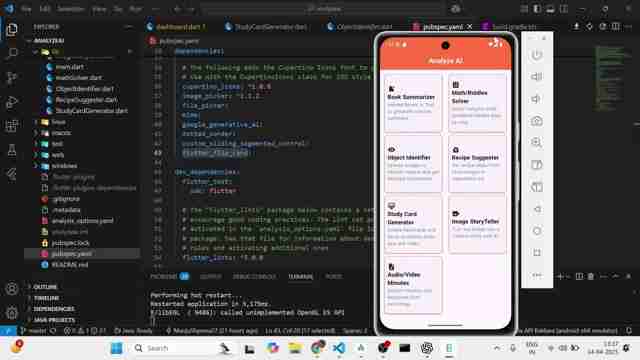Screen dimensions: 640x360
Task: Open the Run menu
Action: (135, 9)
